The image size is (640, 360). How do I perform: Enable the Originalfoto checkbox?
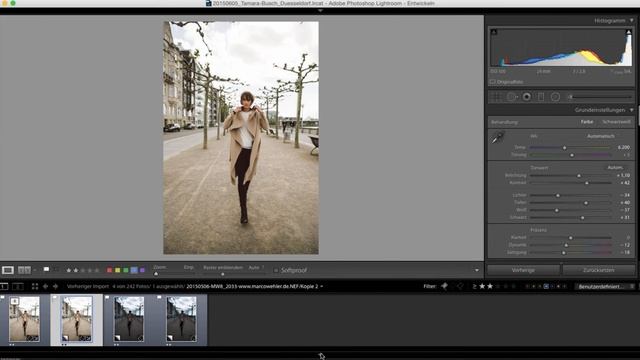[x=492, y=82]
